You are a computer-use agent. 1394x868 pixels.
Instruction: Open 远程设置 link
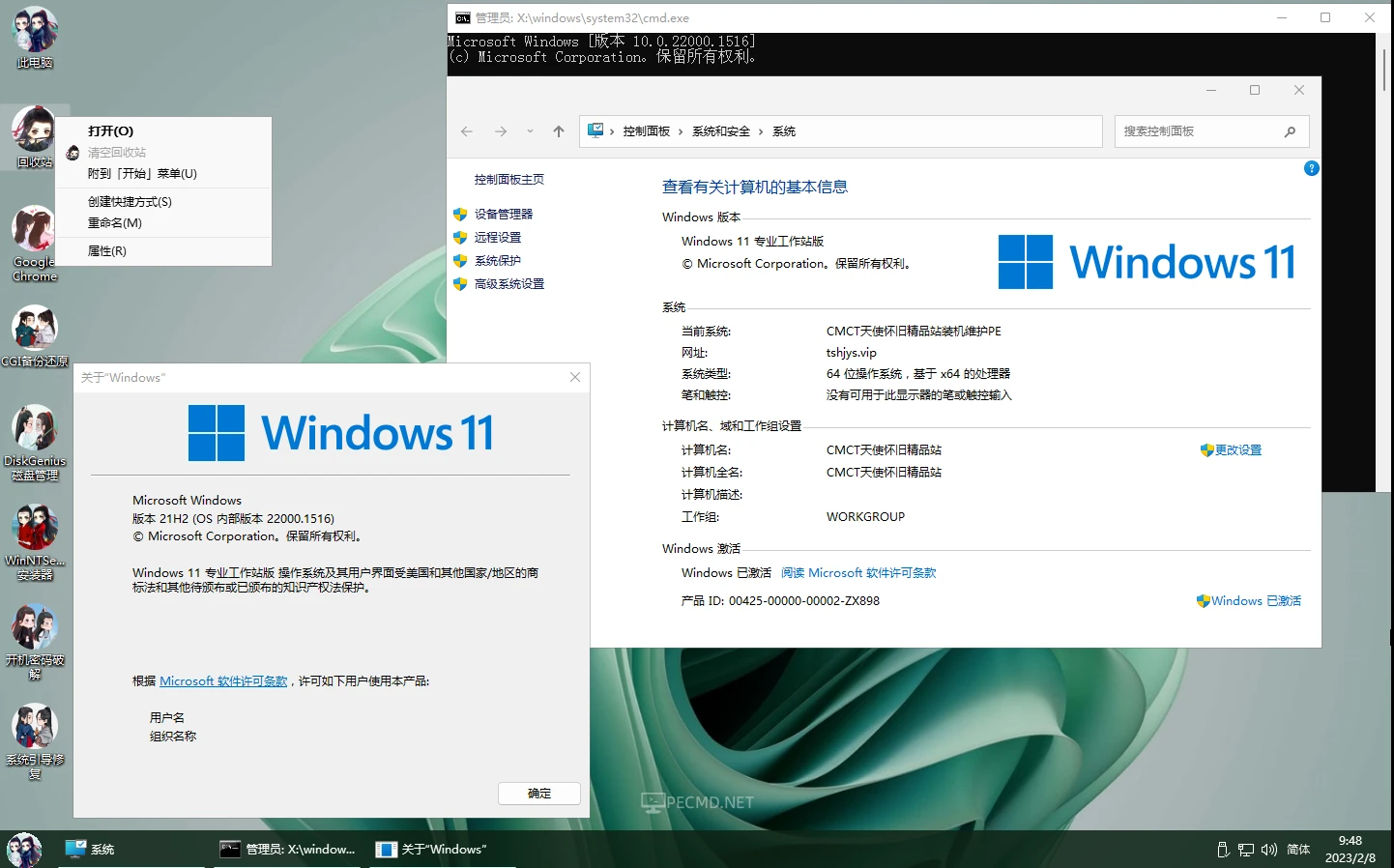coord(498,238)
